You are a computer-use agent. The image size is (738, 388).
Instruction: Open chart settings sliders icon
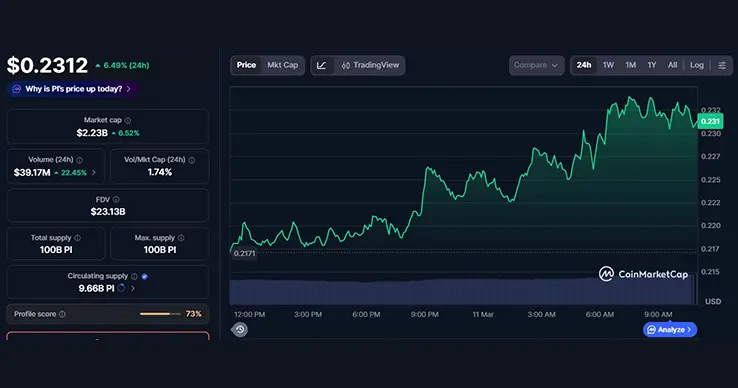click(x=722, y=65)
